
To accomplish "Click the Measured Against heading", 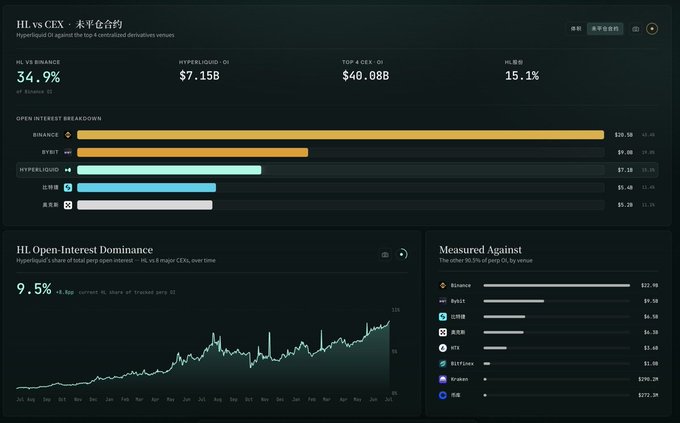I will coord(481,250).
